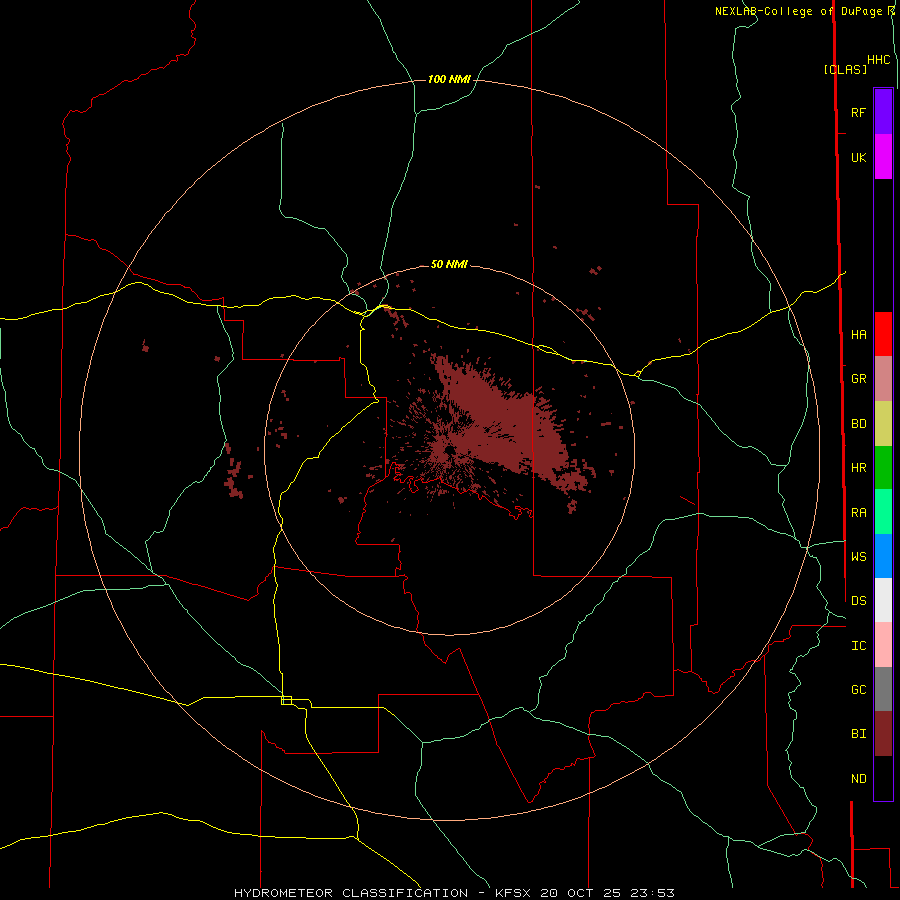The image size is (900, 900).
Task: Click the NEXLAB-College of DuPage text
Action: [799, 11]
